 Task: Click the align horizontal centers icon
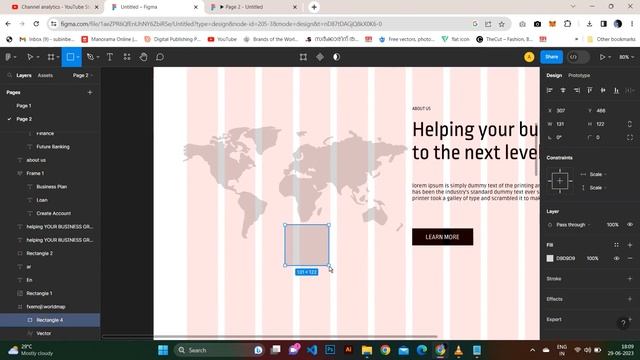[x=563, y=90]
